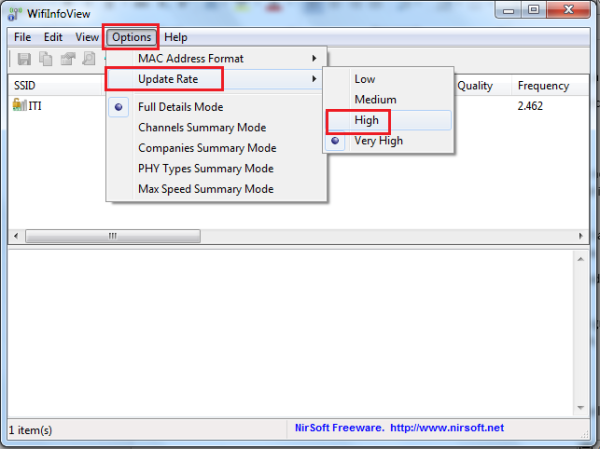
Task: Click the lower pane scroll up arrow
Action: (580, 259)
